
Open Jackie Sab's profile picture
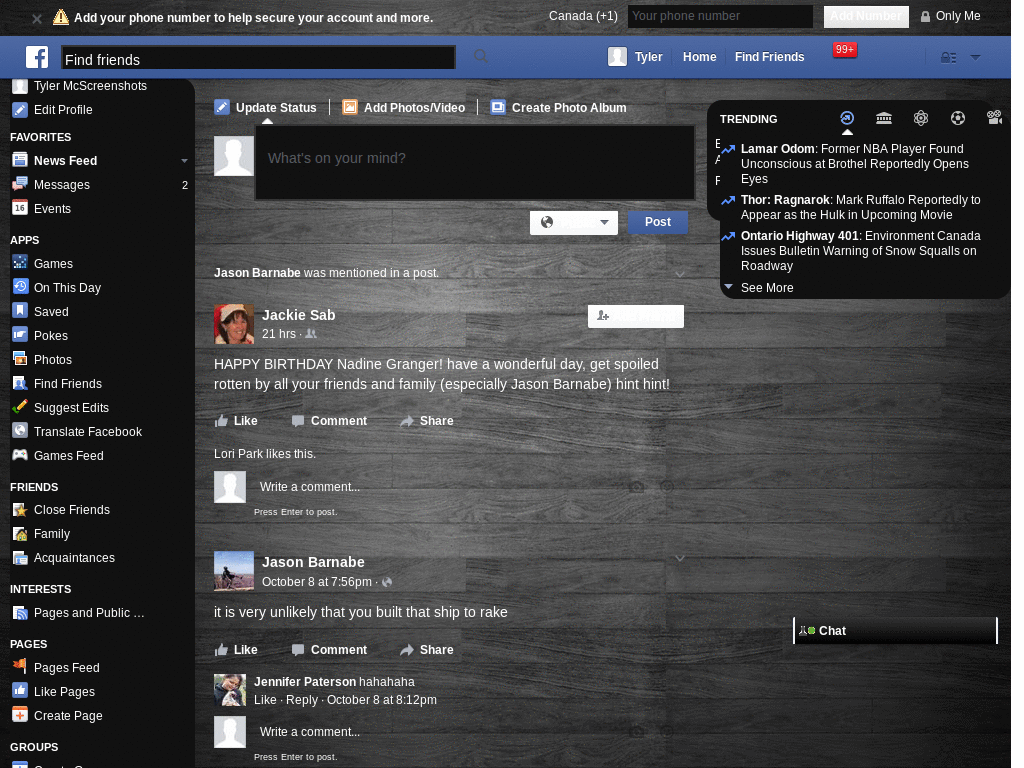234,324
